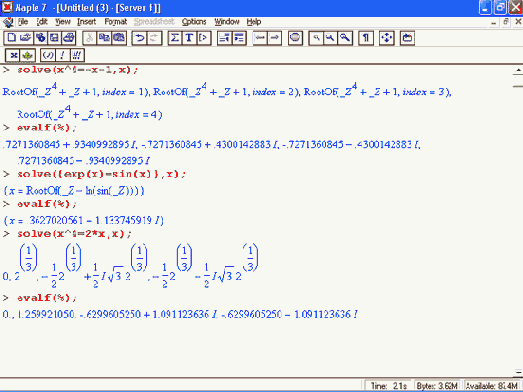Open an existing worksheet via folder icon
Viewport: 523px width, 392px height.
pos(26,38)
